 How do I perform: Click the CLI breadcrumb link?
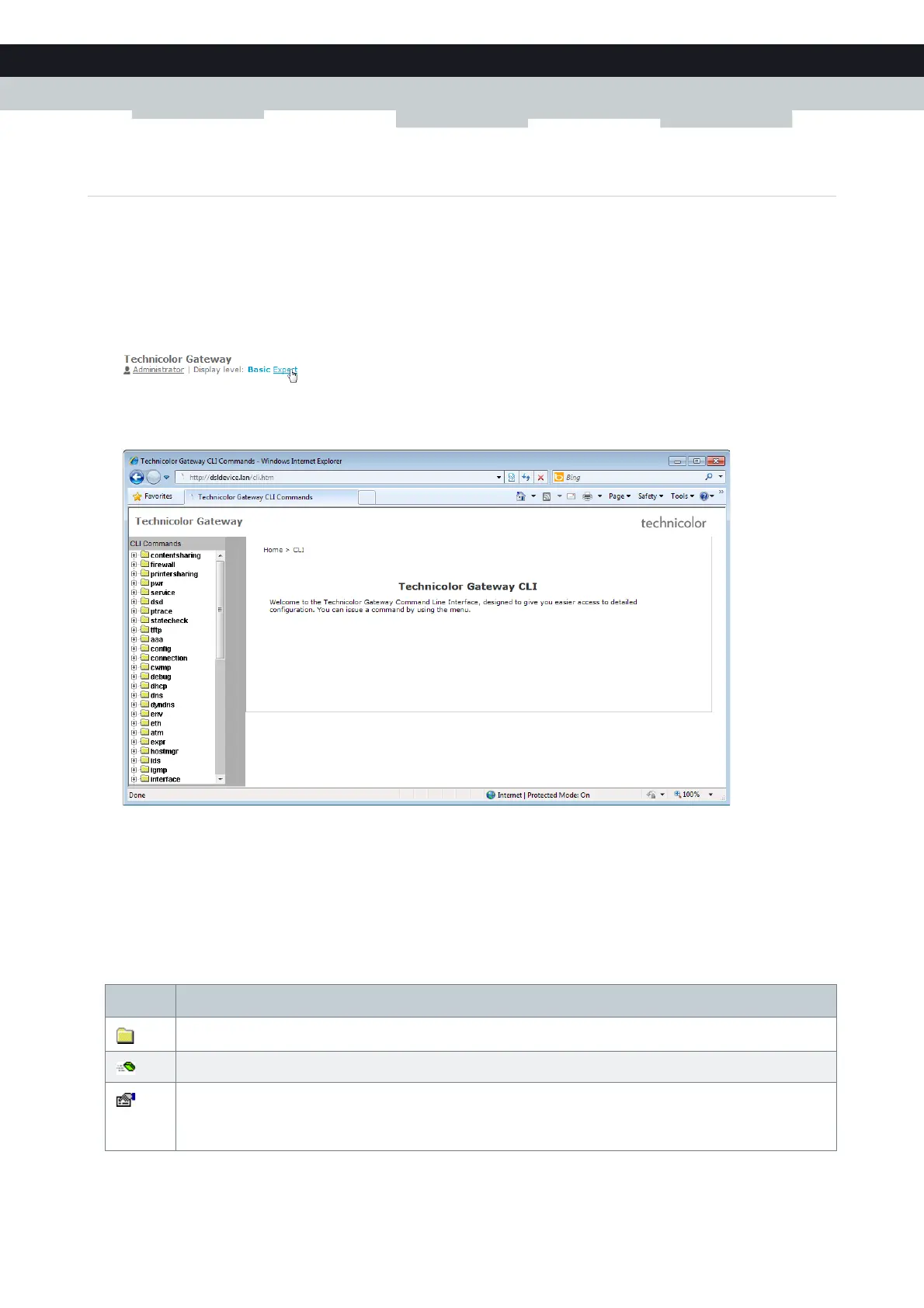(298, 550)
